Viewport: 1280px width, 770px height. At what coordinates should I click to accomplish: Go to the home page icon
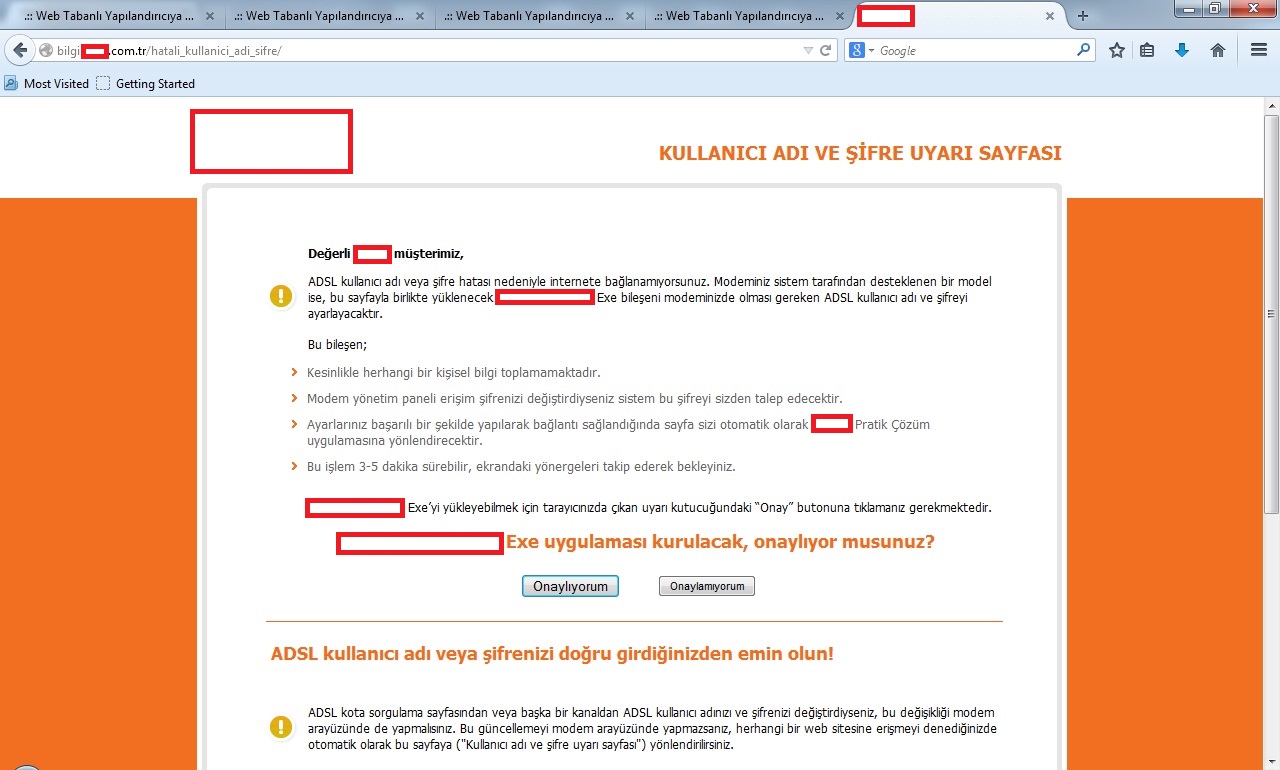(1218, 50)
